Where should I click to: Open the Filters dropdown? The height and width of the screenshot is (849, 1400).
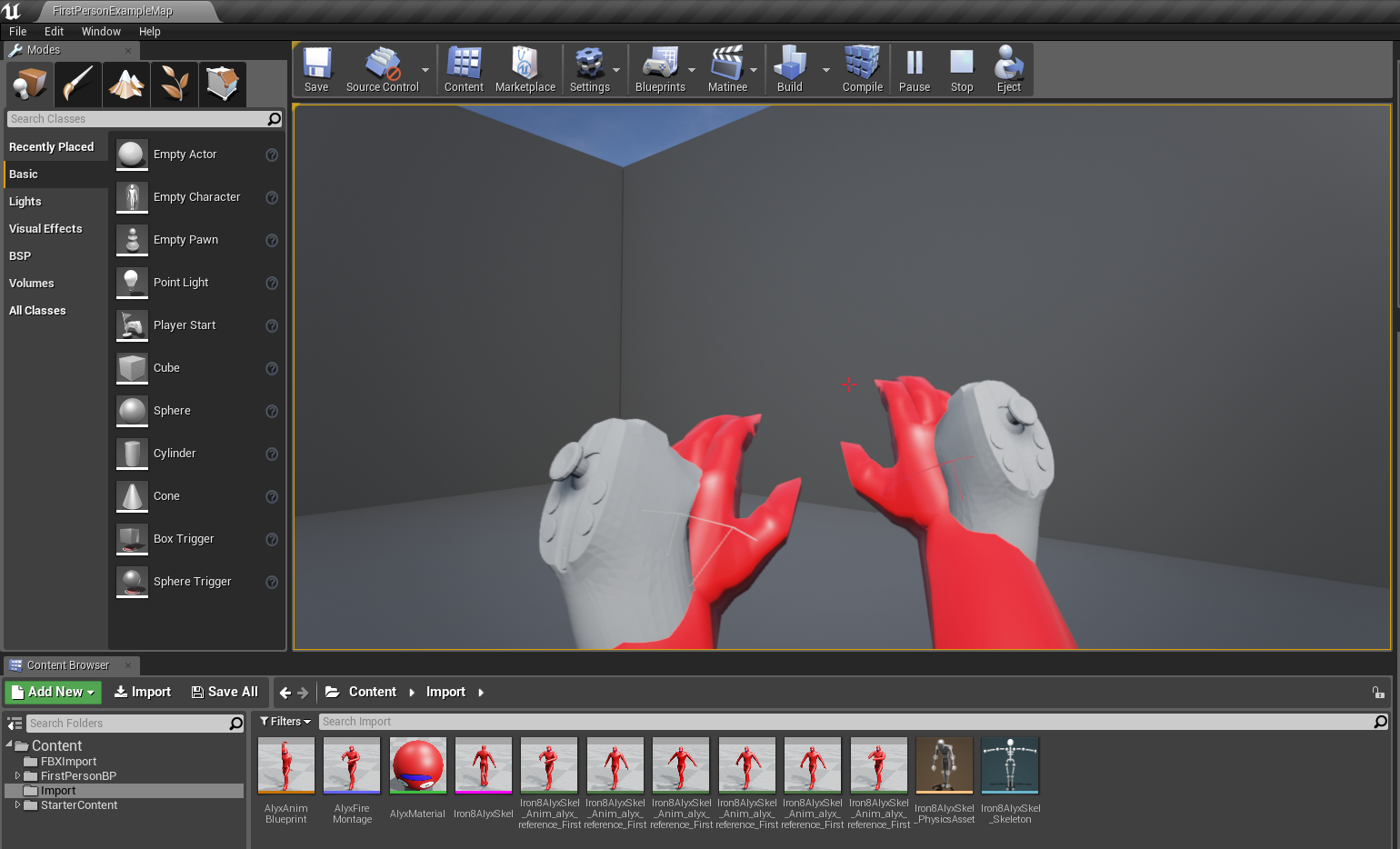click(x=285, y=722)
